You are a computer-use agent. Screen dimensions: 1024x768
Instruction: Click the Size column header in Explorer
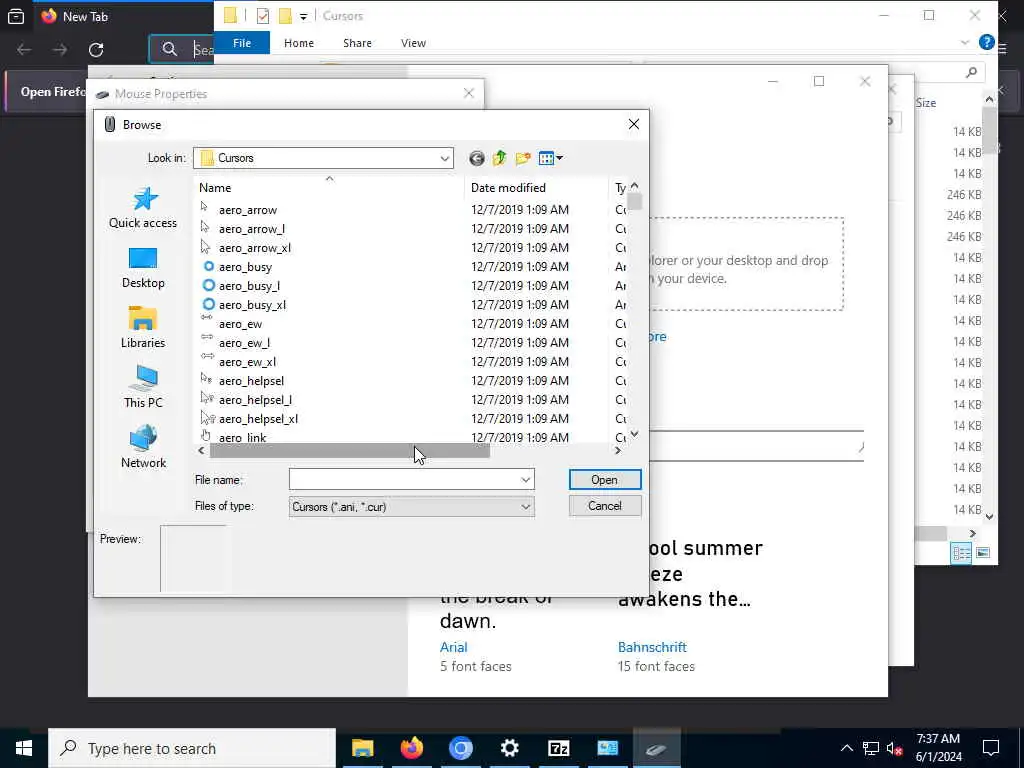click(925, 103)
